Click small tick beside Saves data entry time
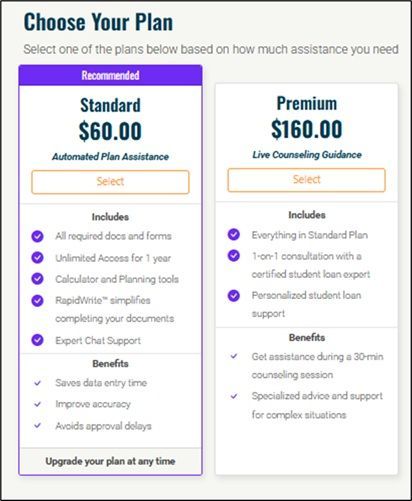Viewport: 412px width, 501px height. point(37,383)
